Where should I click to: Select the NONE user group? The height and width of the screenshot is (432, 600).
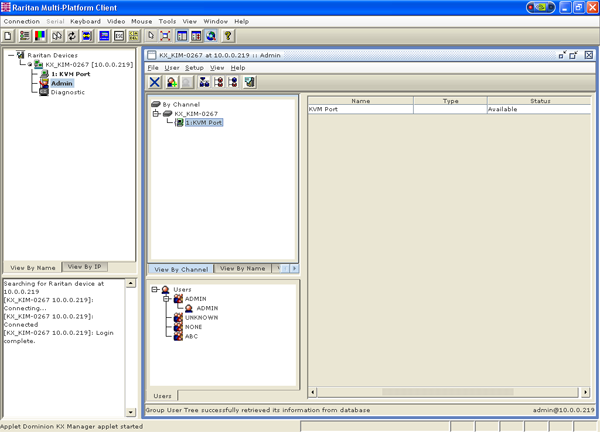(x=193, y=327)
